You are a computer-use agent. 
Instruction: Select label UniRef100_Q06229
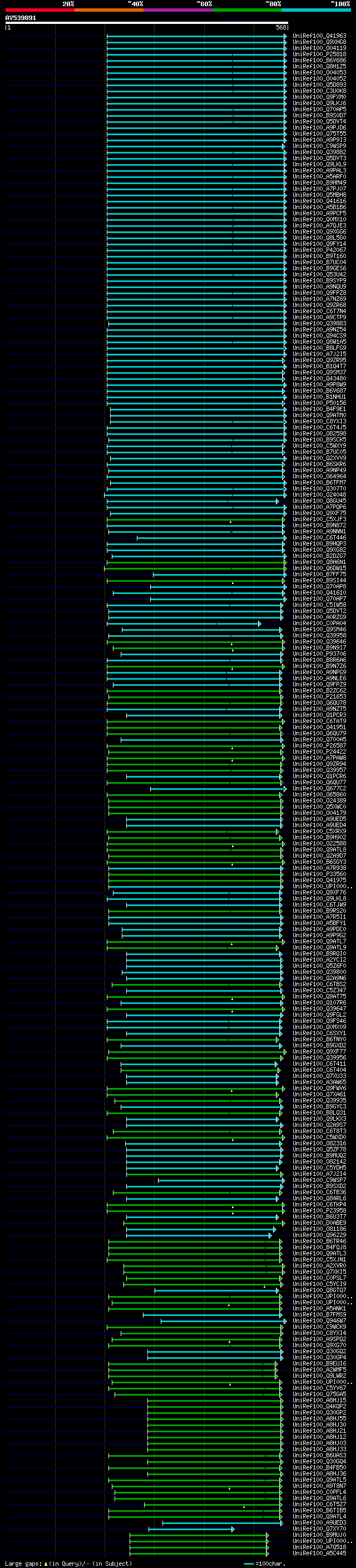coord(319,1235)
